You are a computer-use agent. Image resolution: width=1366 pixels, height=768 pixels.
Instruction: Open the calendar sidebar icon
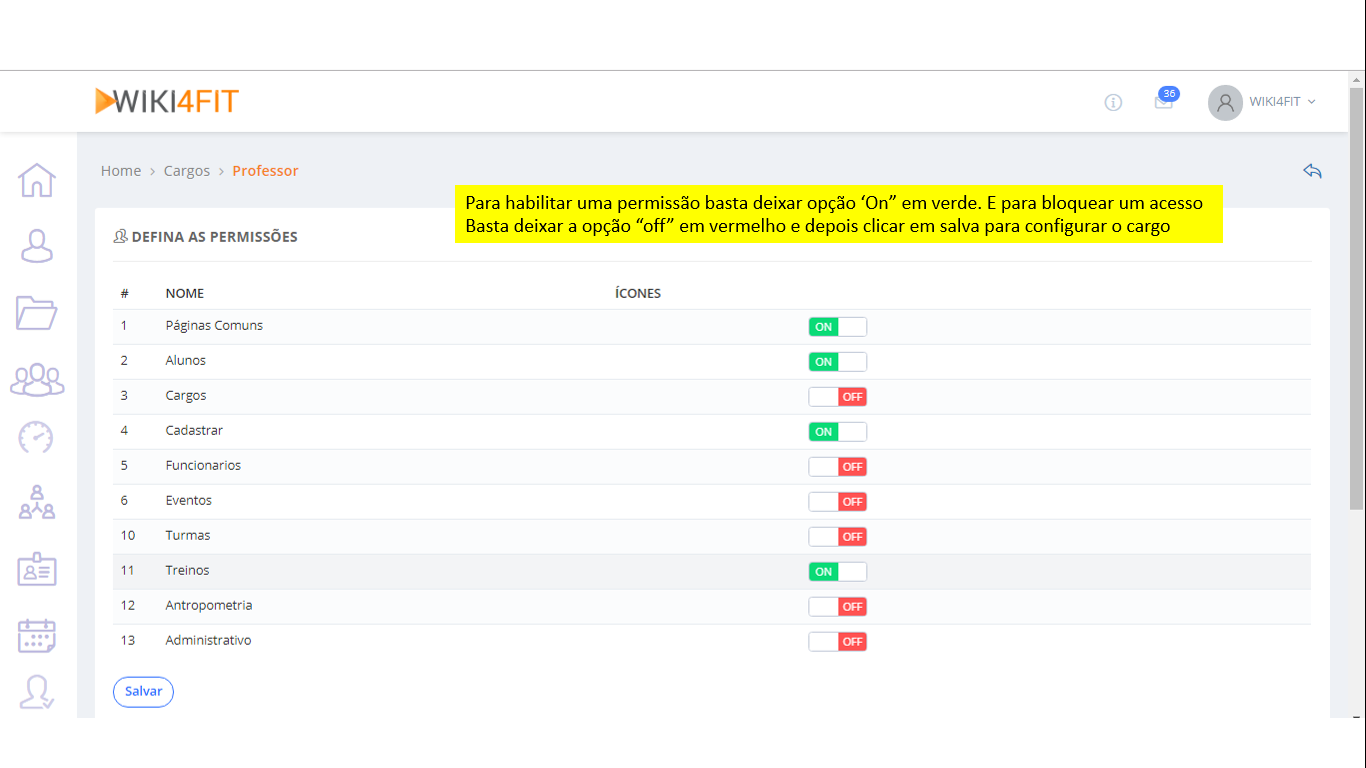[37, 635]
